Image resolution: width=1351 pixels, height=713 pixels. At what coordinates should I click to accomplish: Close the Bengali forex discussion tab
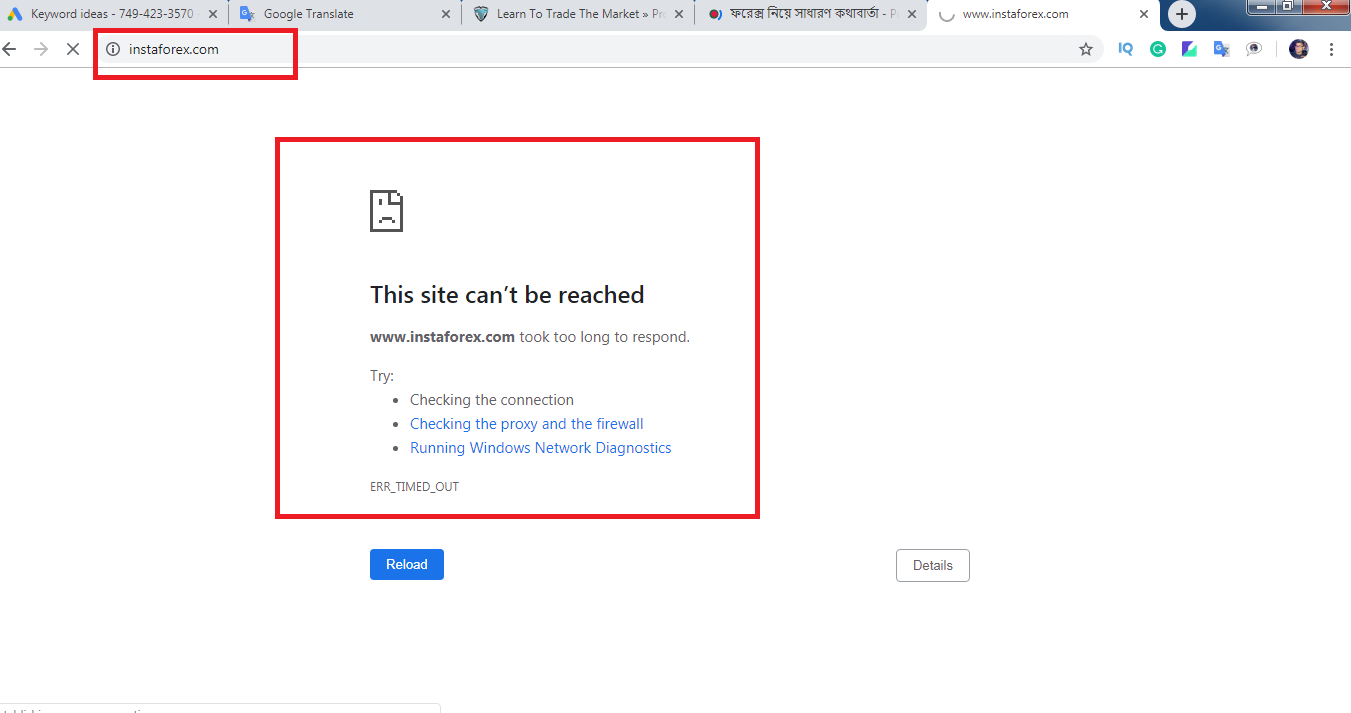913,14
